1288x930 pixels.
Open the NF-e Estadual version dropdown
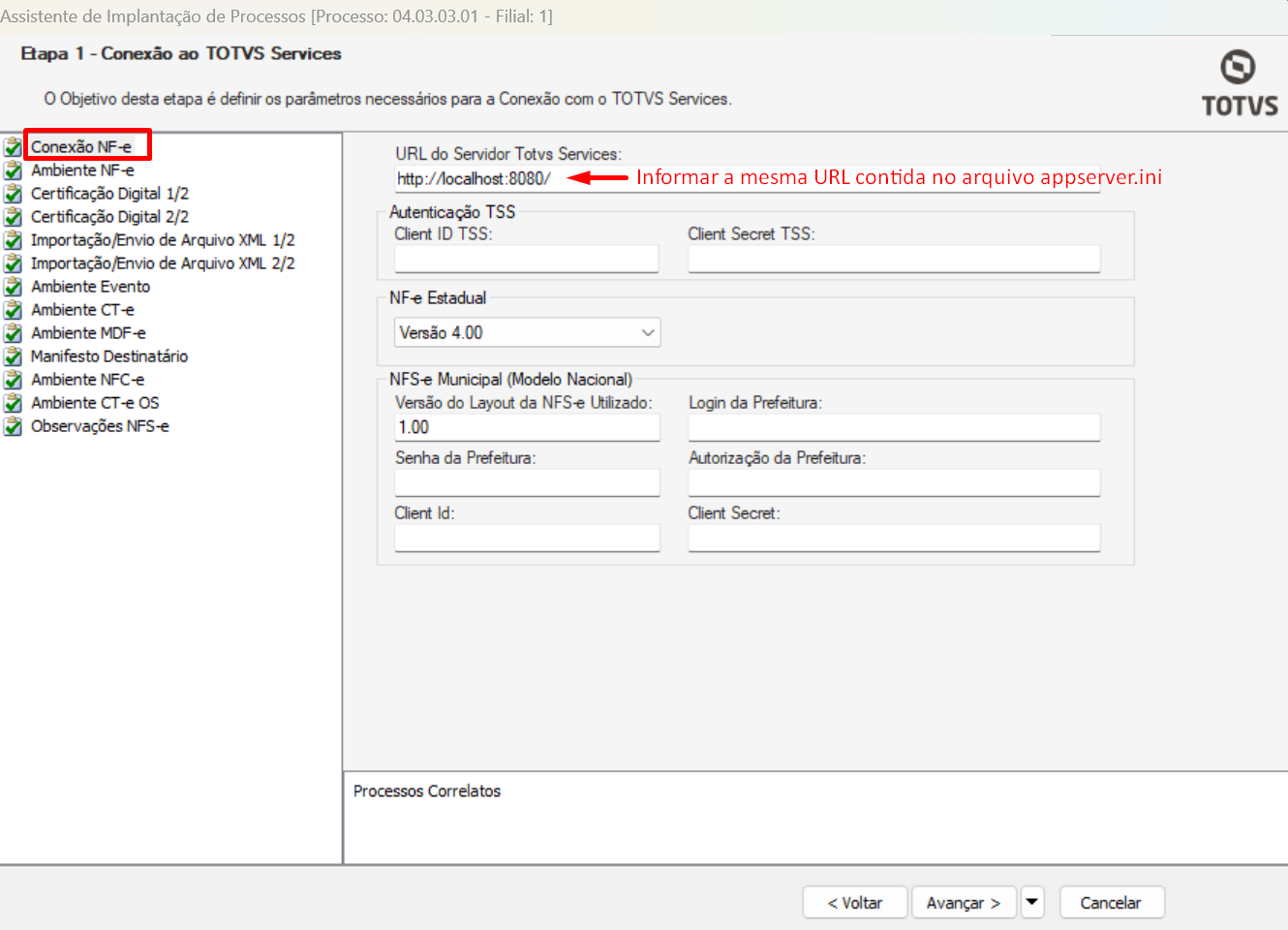(x=528, y=332)
